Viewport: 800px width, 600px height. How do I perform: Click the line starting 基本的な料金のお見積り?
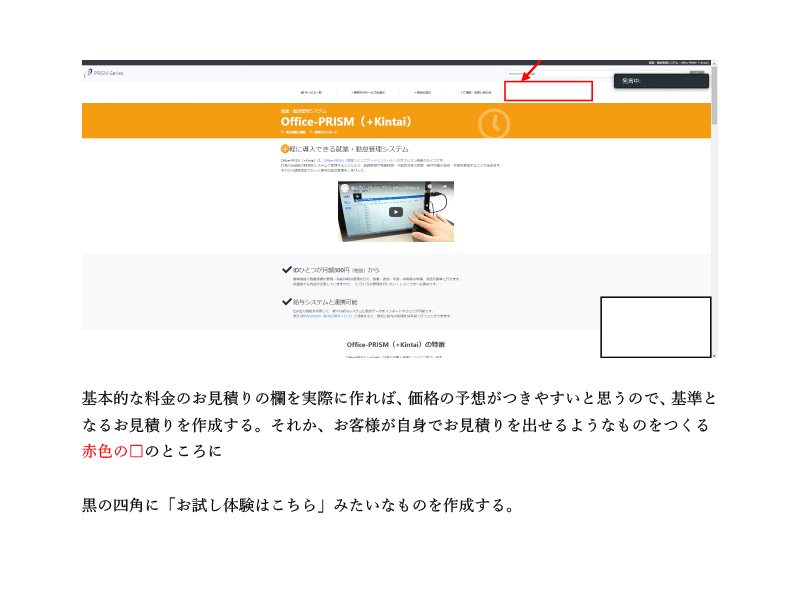click(x=399, y=398)
